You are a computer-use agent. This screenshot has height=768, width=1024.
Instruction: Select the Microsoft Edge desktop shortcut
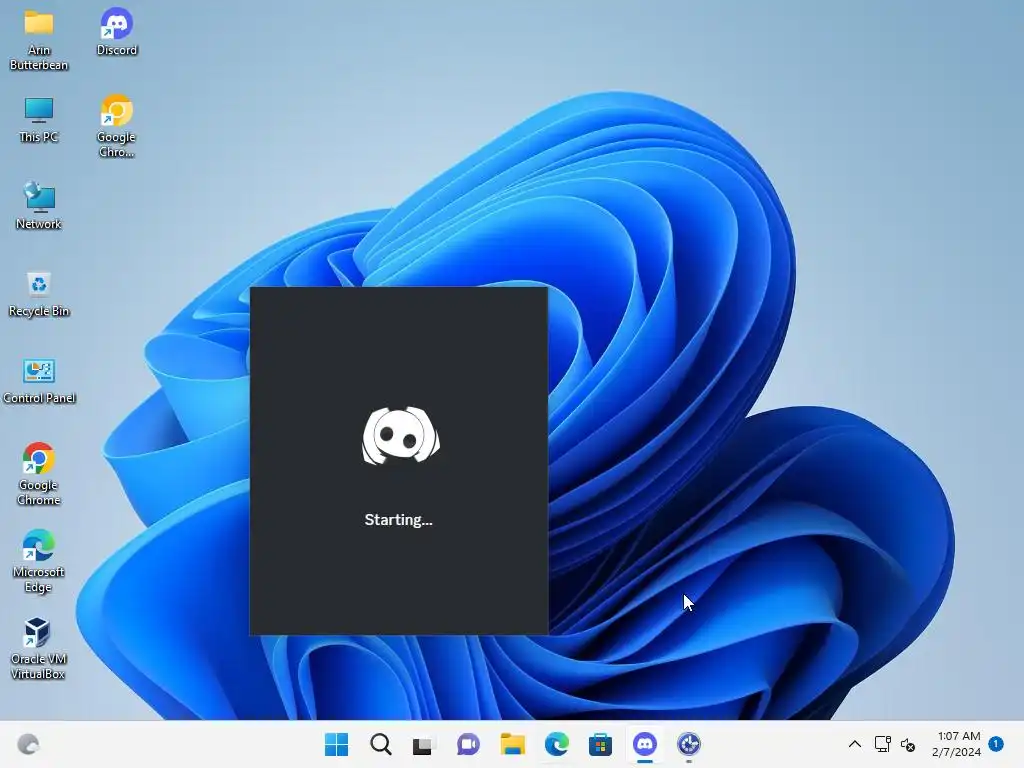click(x=39, y=562)
